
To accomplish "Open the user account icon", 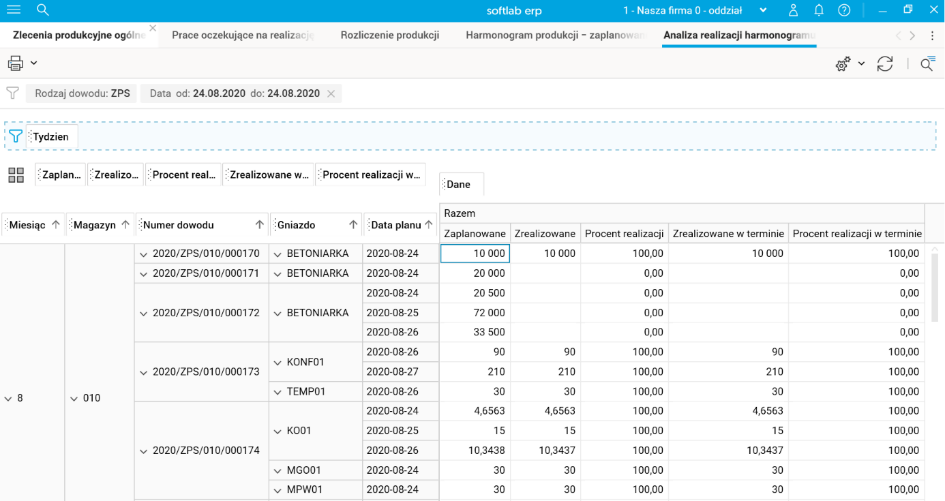I will [x=793, y=10].
